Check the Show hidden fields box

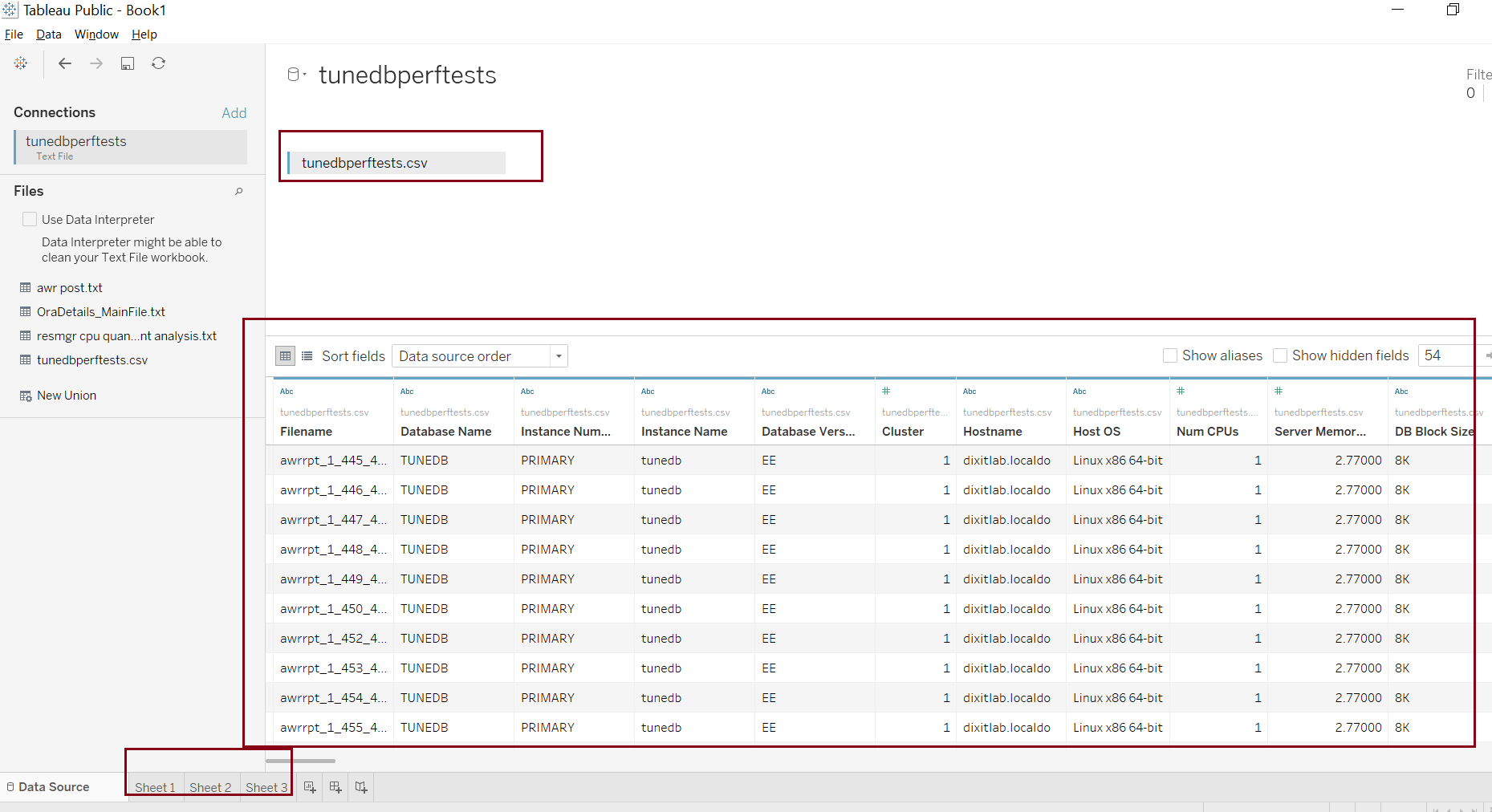tap(1280, 355)
